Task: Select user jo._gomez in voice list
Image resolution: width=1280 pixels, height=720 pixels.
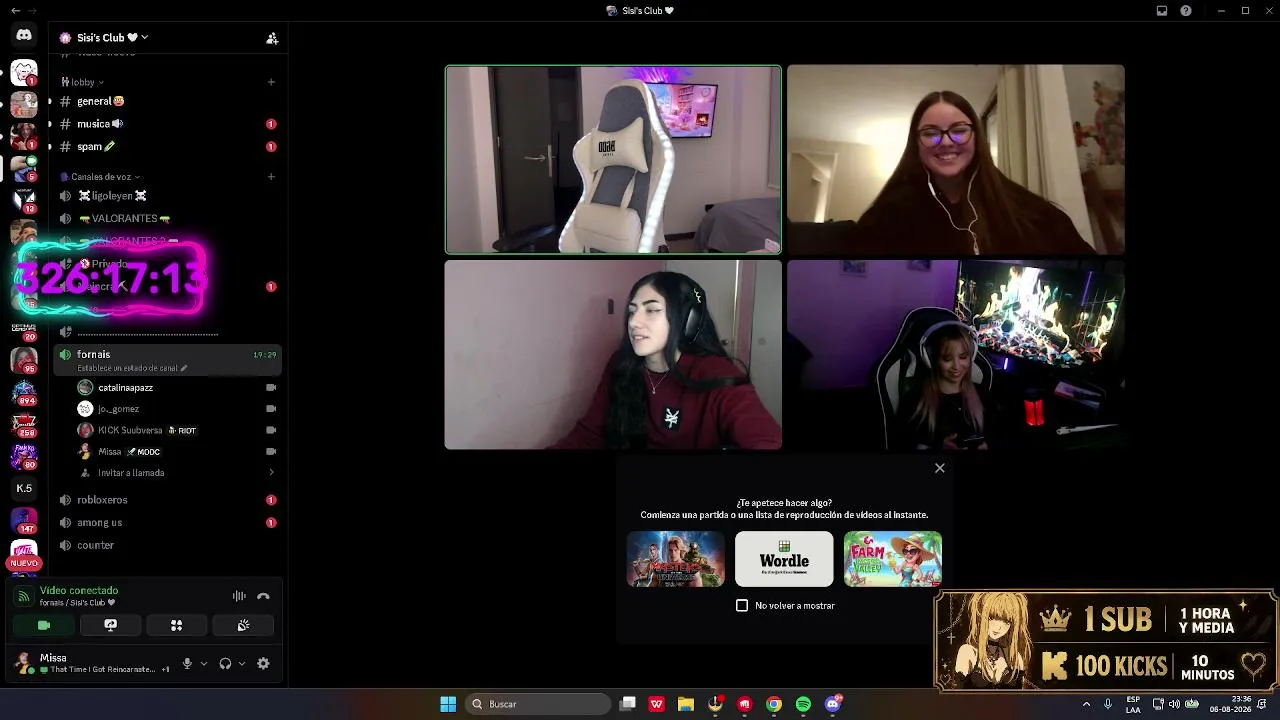Action: (118, 409)
